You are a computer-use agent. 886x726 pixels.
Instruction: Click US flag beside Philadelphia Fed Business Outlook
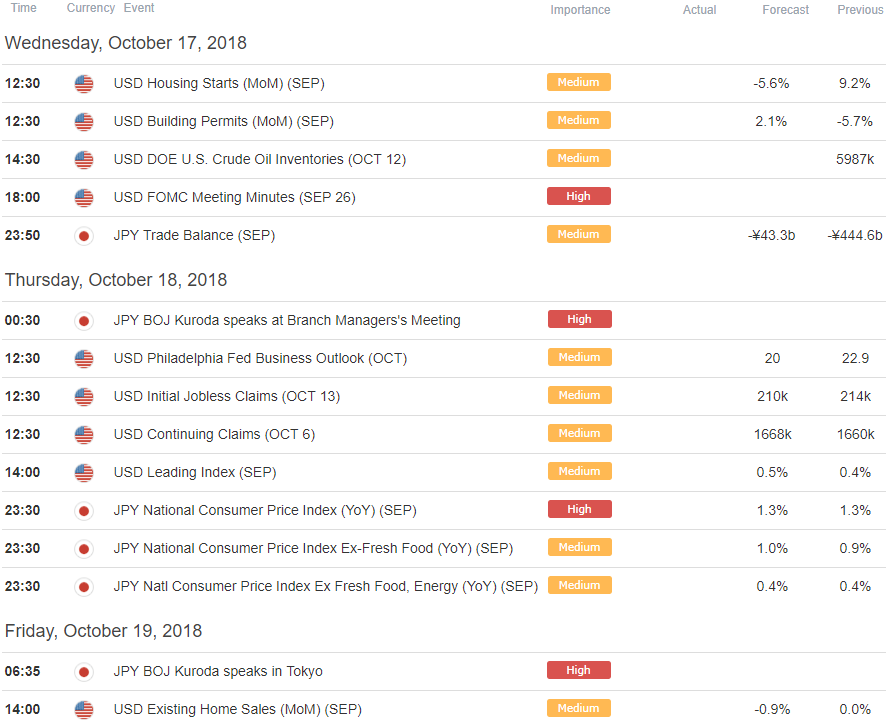point(84,359)
